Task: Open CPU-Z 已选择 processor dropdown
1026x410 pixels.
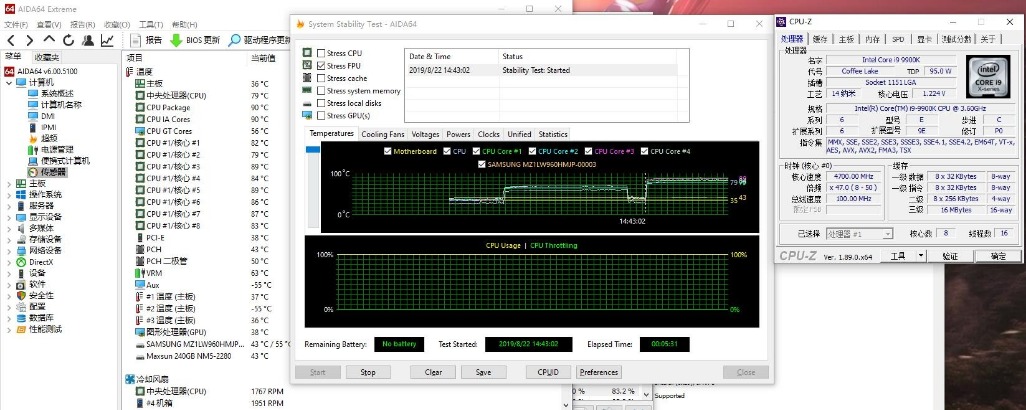Action: point(860,233)
